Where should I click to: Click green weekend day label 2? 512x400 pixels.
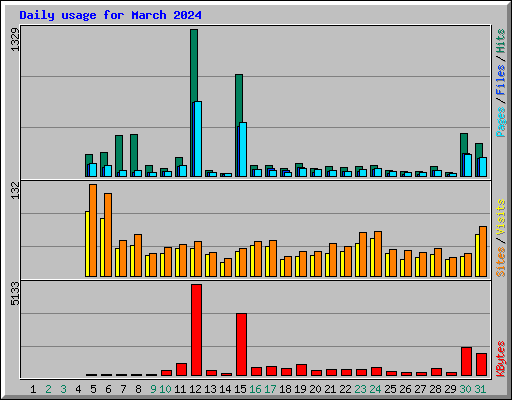[48, 389]
